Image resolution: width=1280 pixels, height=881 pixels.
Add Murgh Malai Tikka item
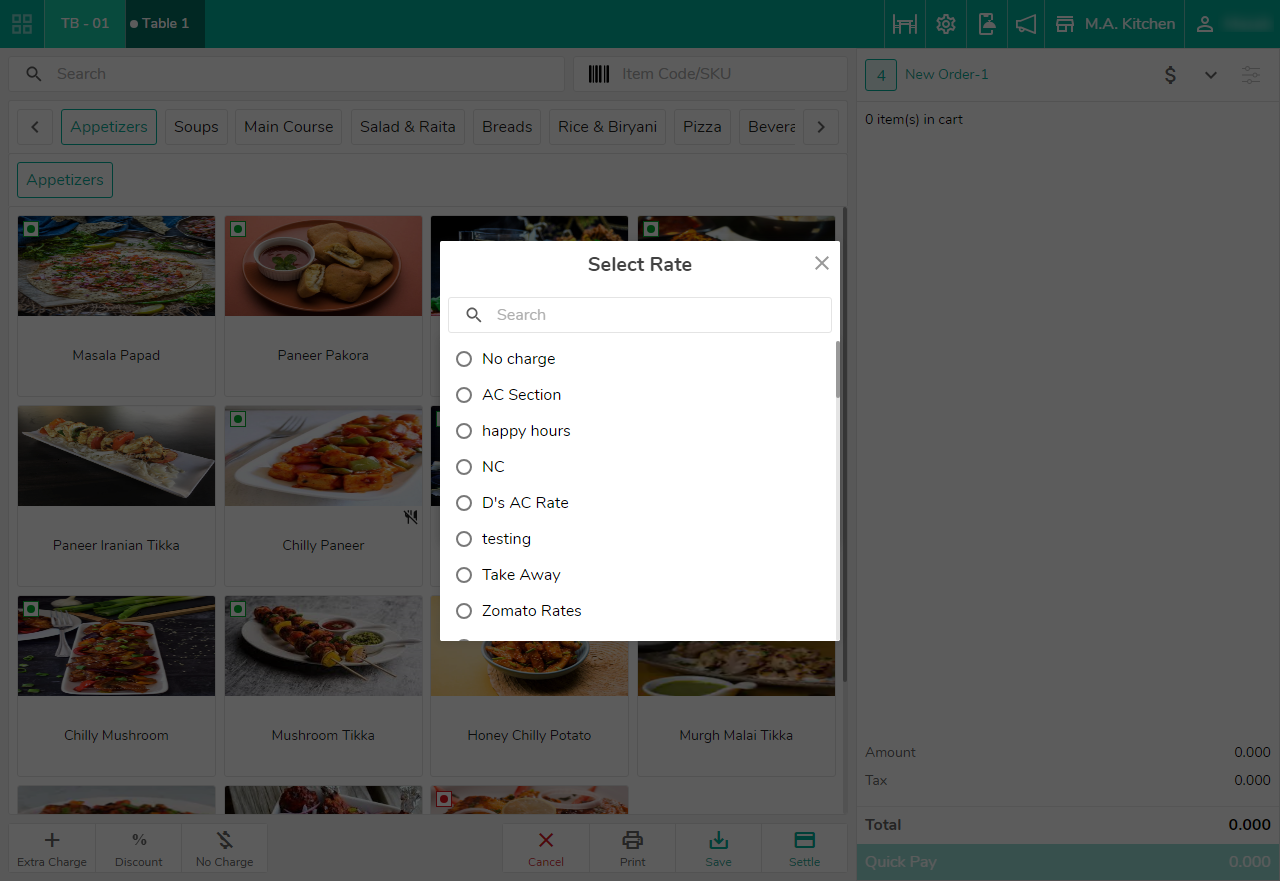[736, 710]
